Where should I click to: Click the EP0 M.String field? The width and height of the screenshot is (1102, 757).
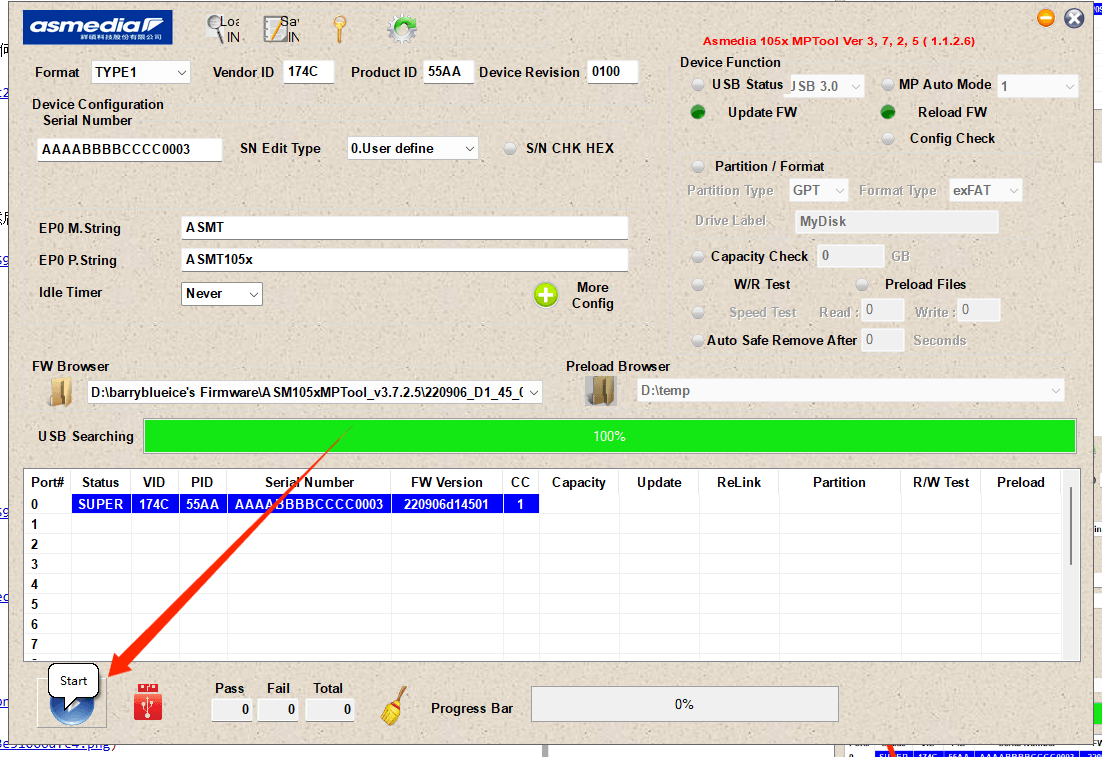pyautogui.click(x=404, y=228)
